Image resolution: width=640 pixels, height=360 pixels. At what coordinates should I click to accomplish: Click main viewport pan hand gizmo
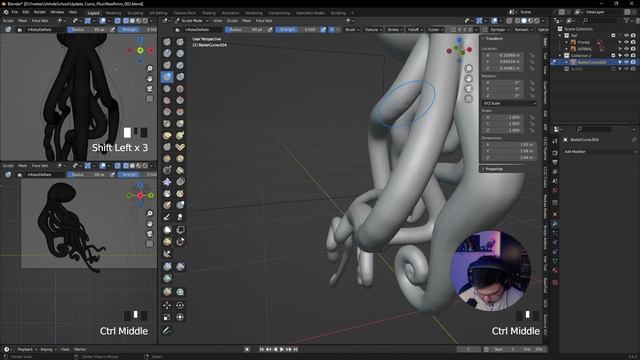(469, 78)
